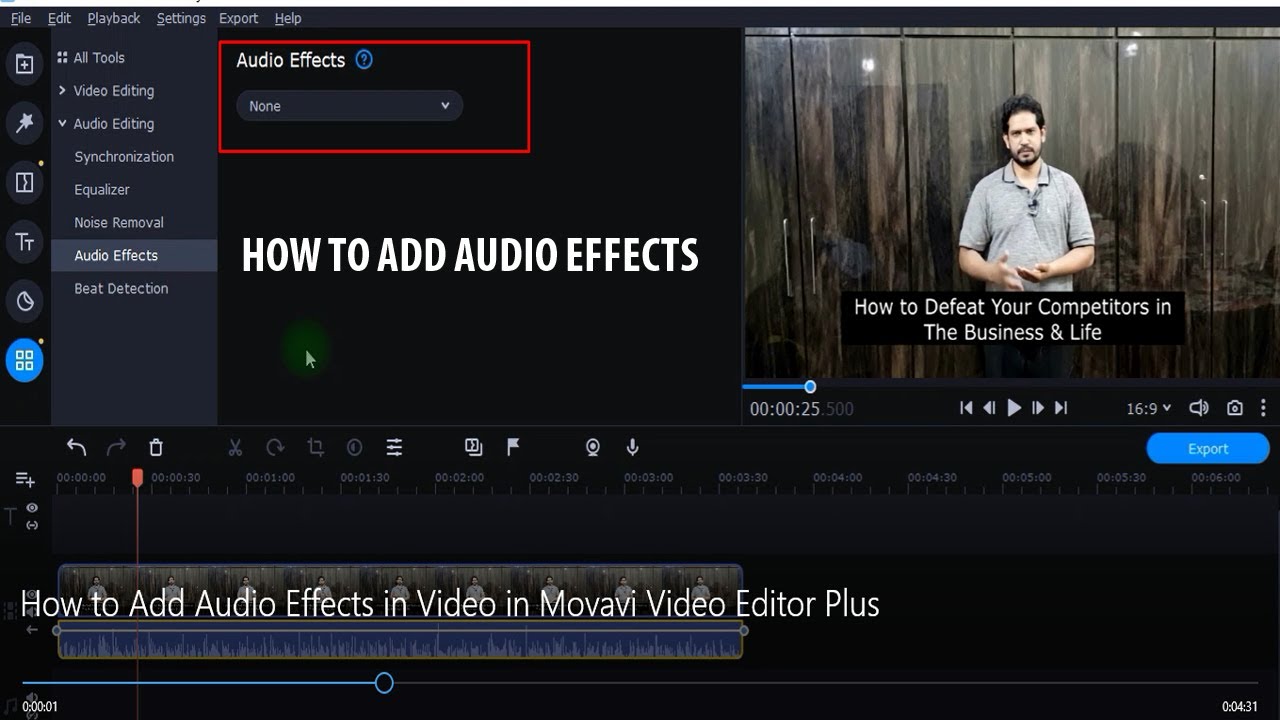Click the Add Track icon
The image size is (1280, 720).
pos(25,480)
